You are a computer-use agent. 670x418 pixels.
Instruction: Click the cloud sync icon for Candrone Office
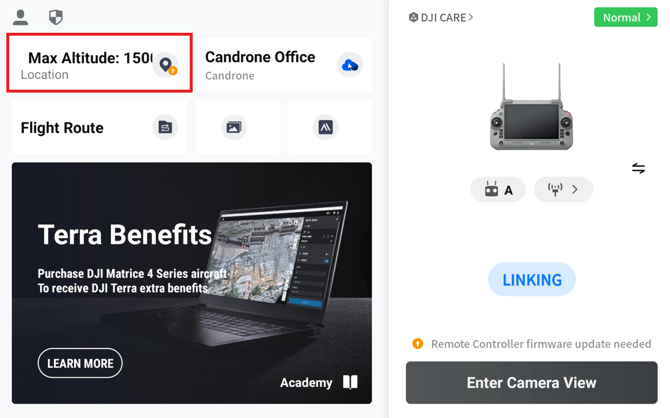pyautogui.click(x=350, y=65)
